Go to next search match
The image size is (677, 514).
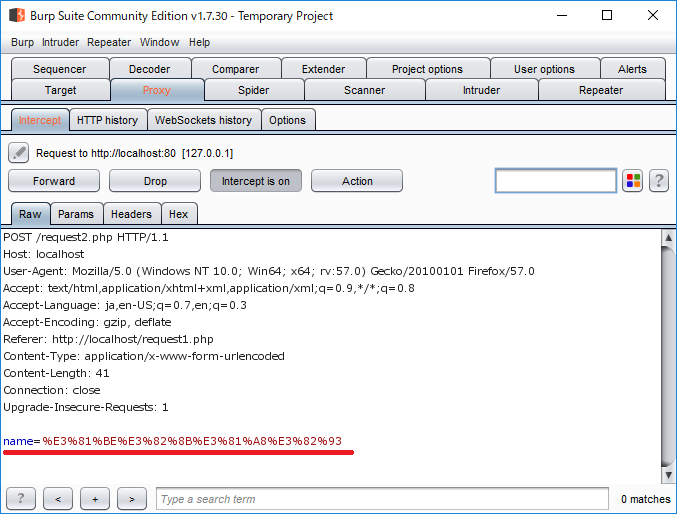click(x=132, y=499)
